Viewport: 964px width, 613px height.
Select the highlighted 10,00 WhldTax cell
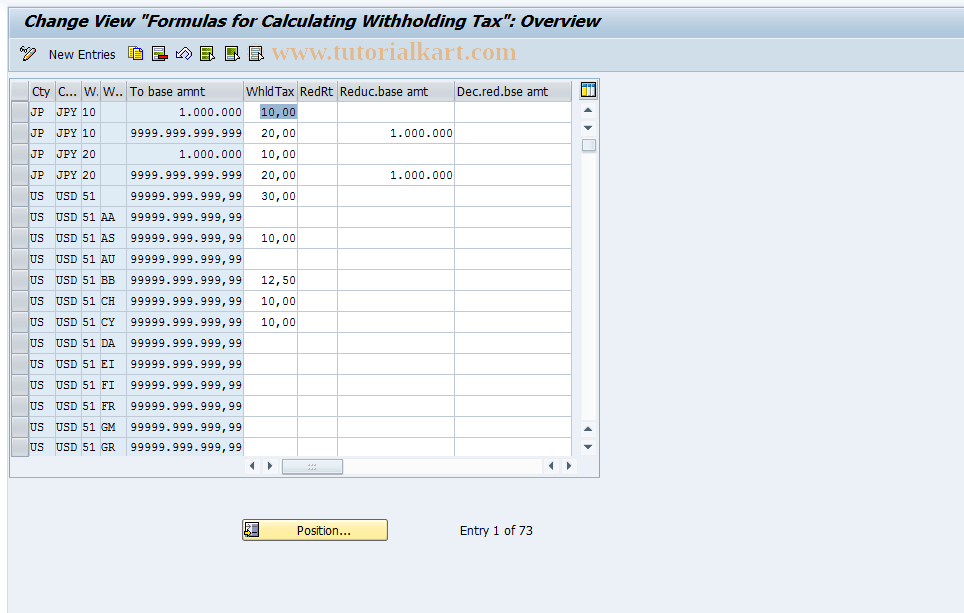click(270, 112)
